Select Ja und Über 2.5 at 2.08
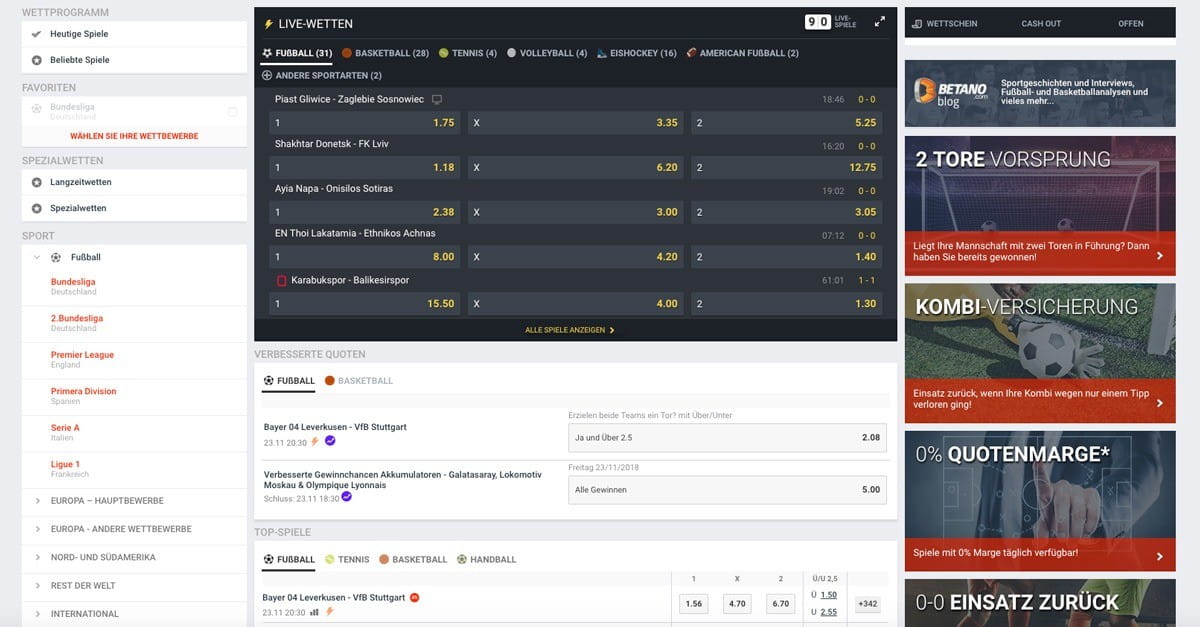The width and height of the screenshot is (1200, 627). (x=727, y=438)
